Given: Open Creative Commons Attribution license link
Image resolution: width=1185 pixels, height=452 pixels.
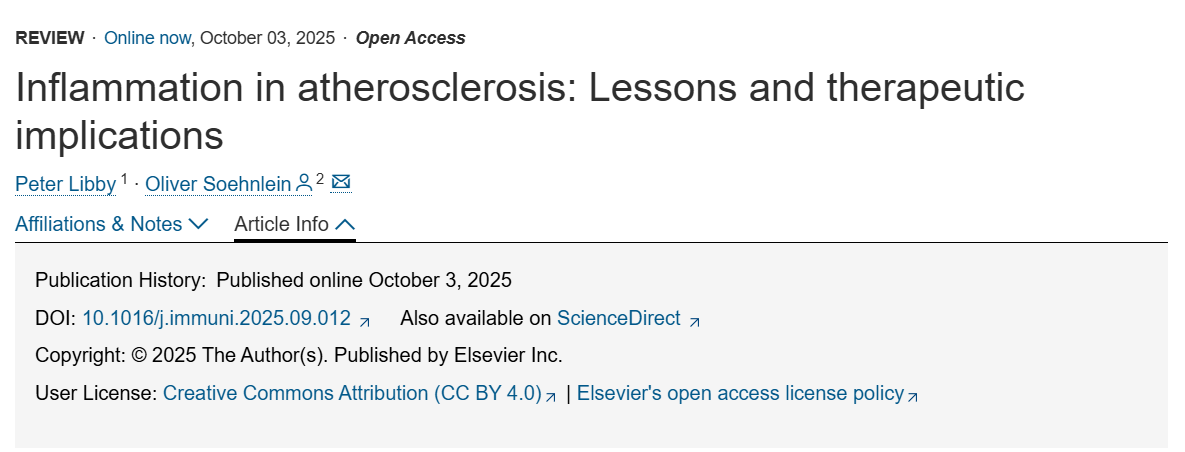Looking at the screenshot, I should point(352,393).
